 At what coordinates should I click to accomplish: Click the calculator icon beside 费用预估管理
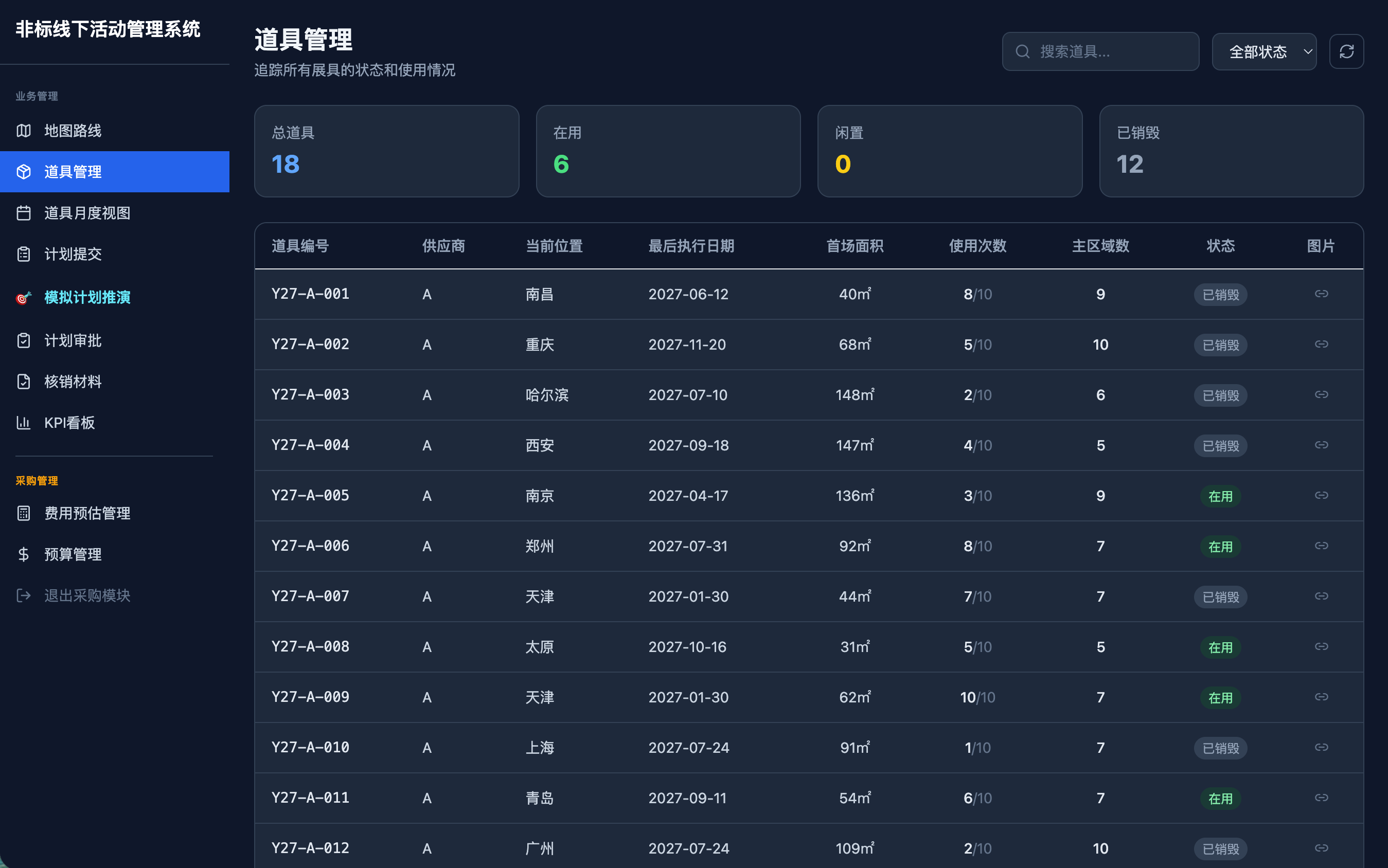point(24,513)
